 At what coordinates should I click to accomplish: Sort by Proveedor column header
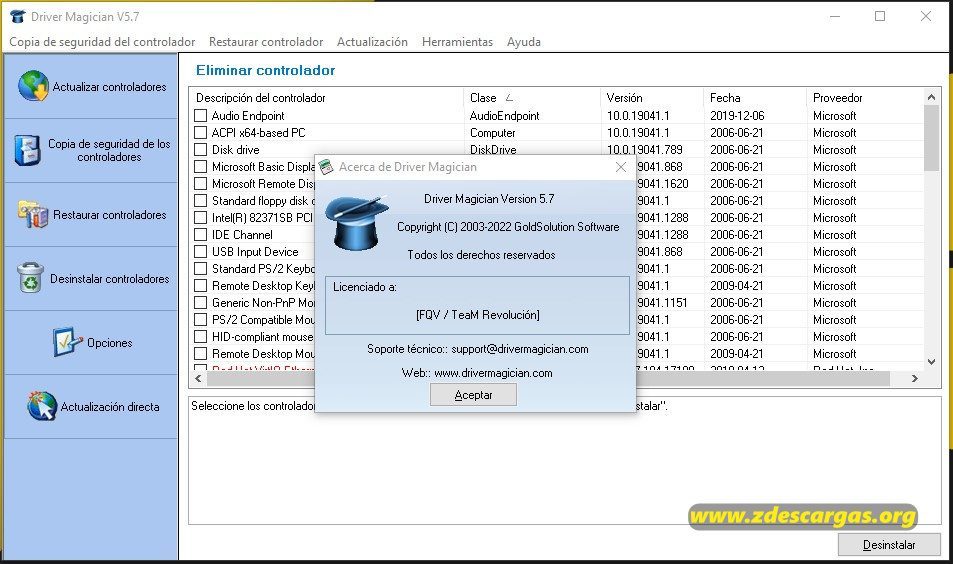pos(865,98)
